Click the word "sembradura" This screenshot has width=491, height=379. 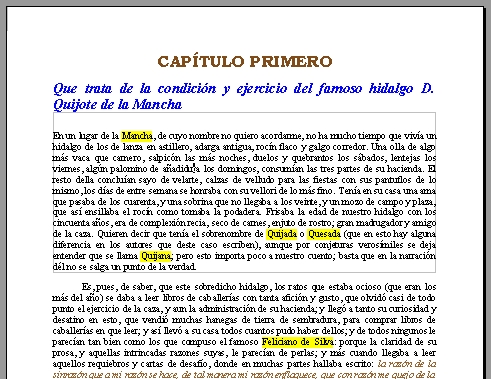[315, 320]
